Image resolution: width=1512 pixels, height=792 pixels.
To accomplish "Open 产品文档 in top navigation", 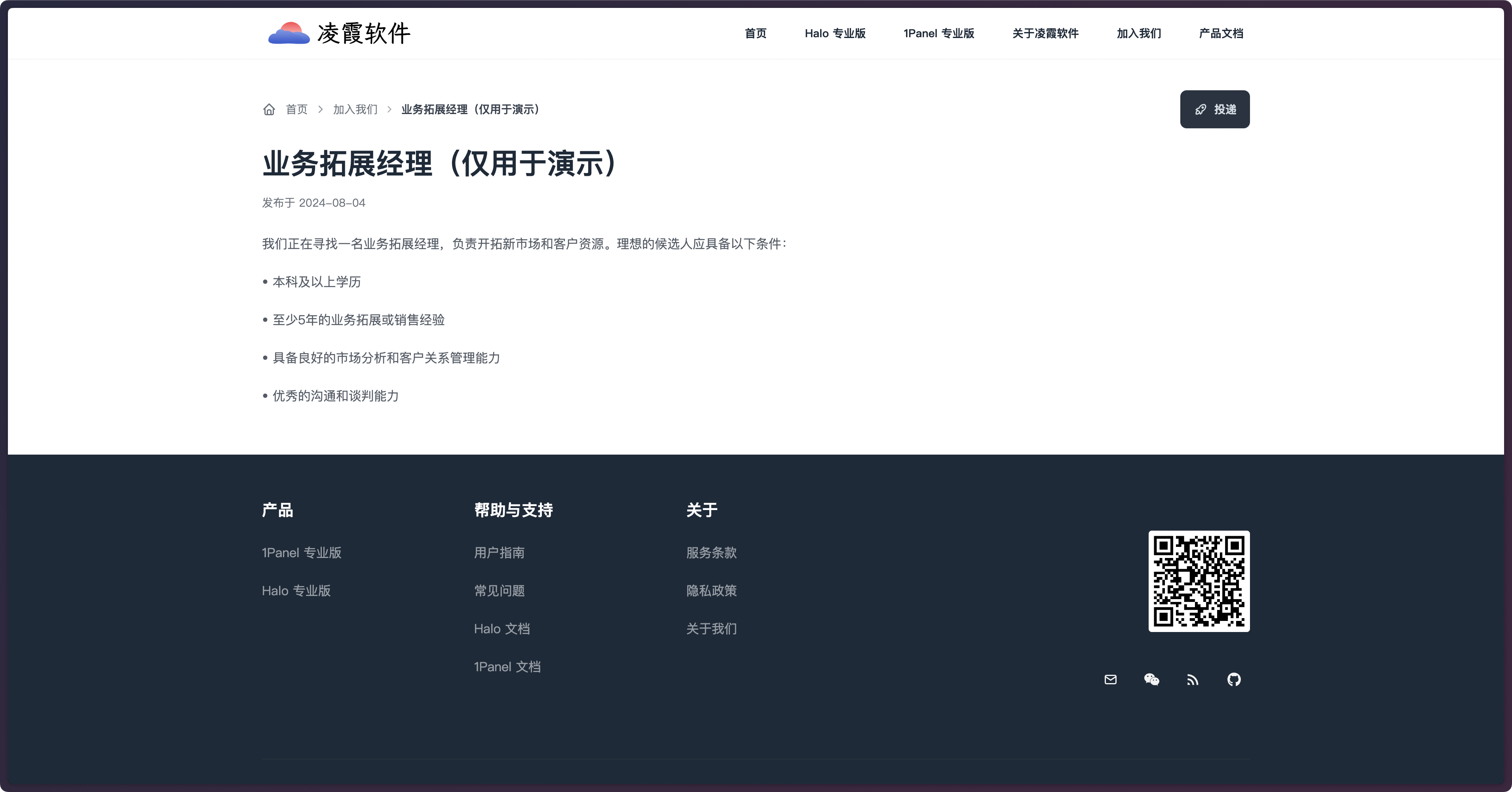I will pyautogui.click(x=1221, y=34).
